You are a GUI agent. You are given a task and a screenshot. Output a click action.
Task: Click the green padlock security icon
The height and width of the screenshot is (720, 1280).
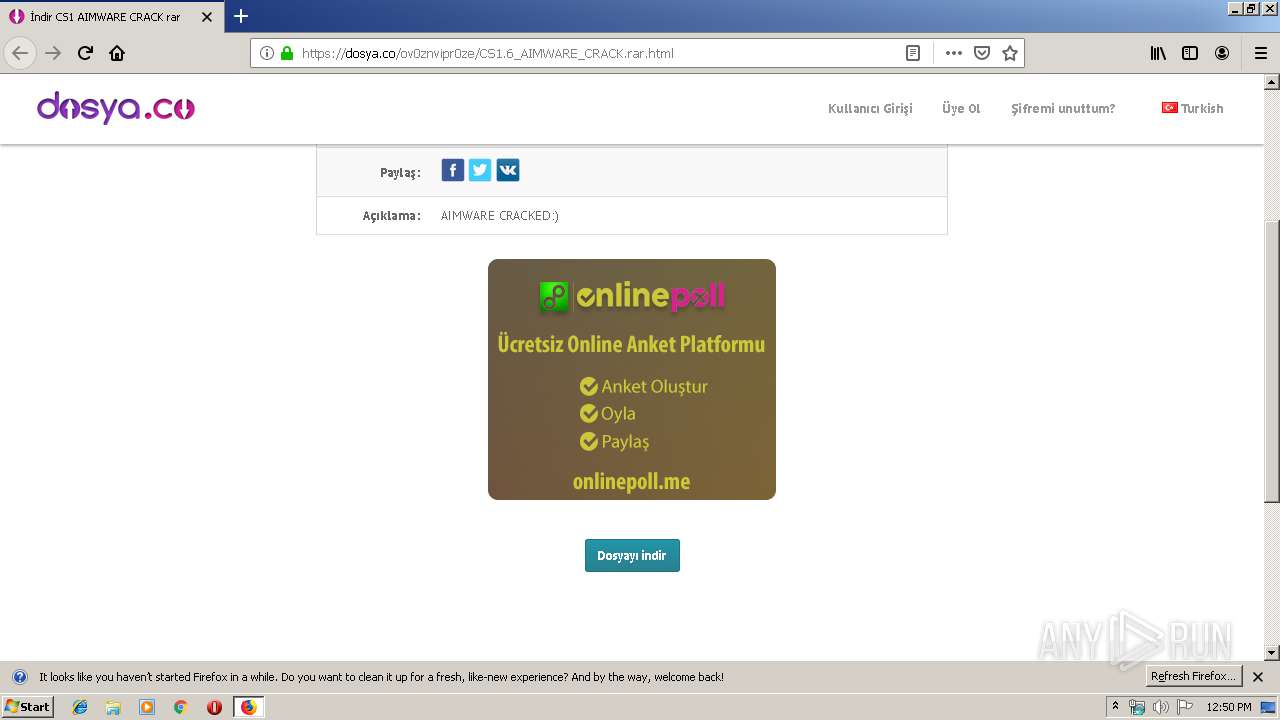[x=287, y=53]
